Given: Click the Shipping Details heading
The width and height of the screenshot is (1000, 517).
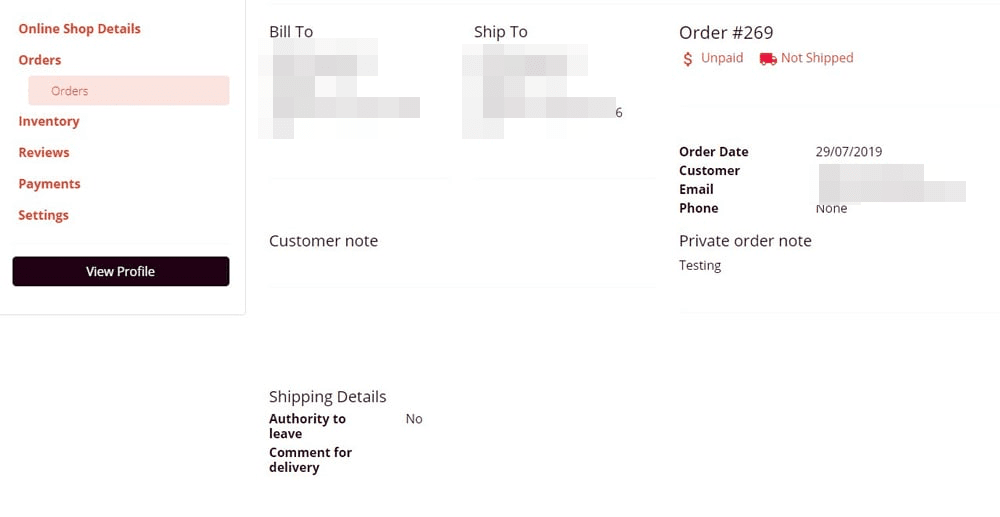Looking at the screenshot, I should 327,397.
